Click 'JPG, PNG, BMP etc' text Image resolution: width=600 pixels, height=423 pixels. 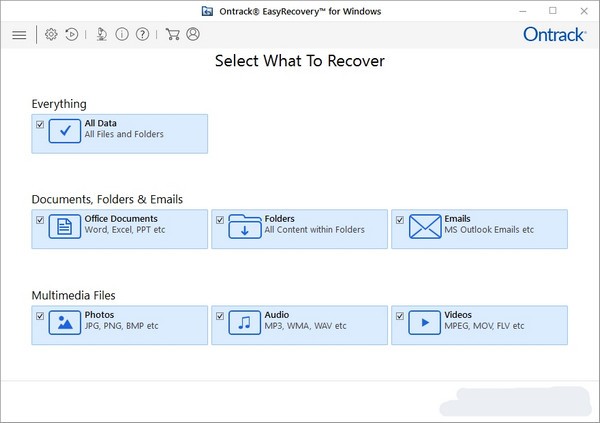(x=121, y=326)
